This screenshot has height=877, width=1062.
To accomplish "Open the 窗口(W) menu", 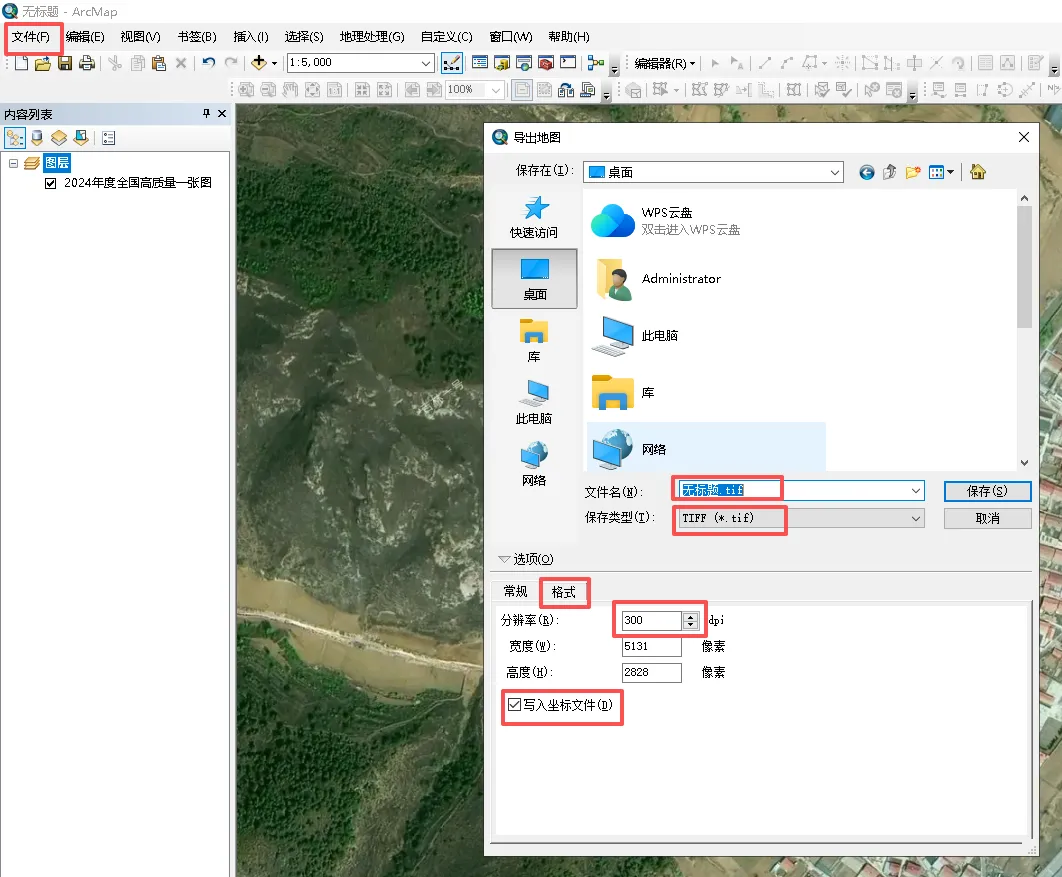I will (511, 37).
